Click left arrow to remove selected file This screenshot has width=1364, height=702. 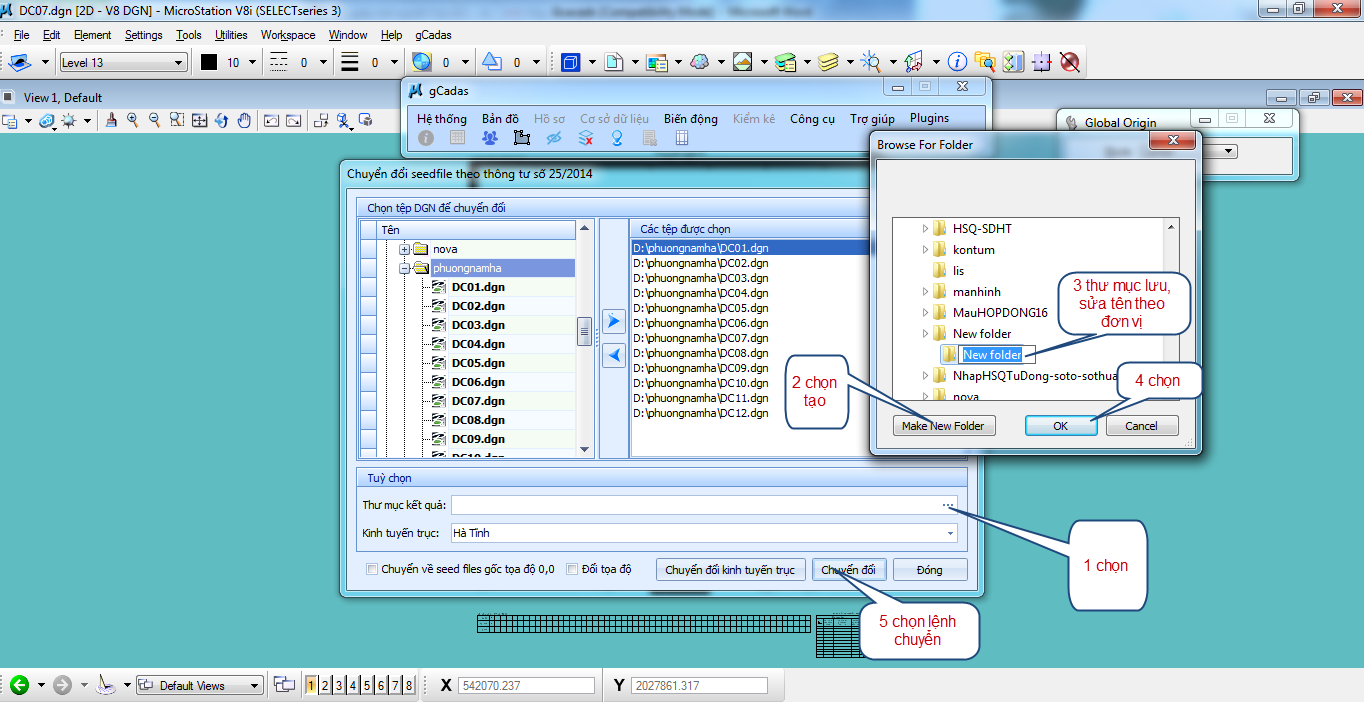pyautogui.click(x=614, y=355)
